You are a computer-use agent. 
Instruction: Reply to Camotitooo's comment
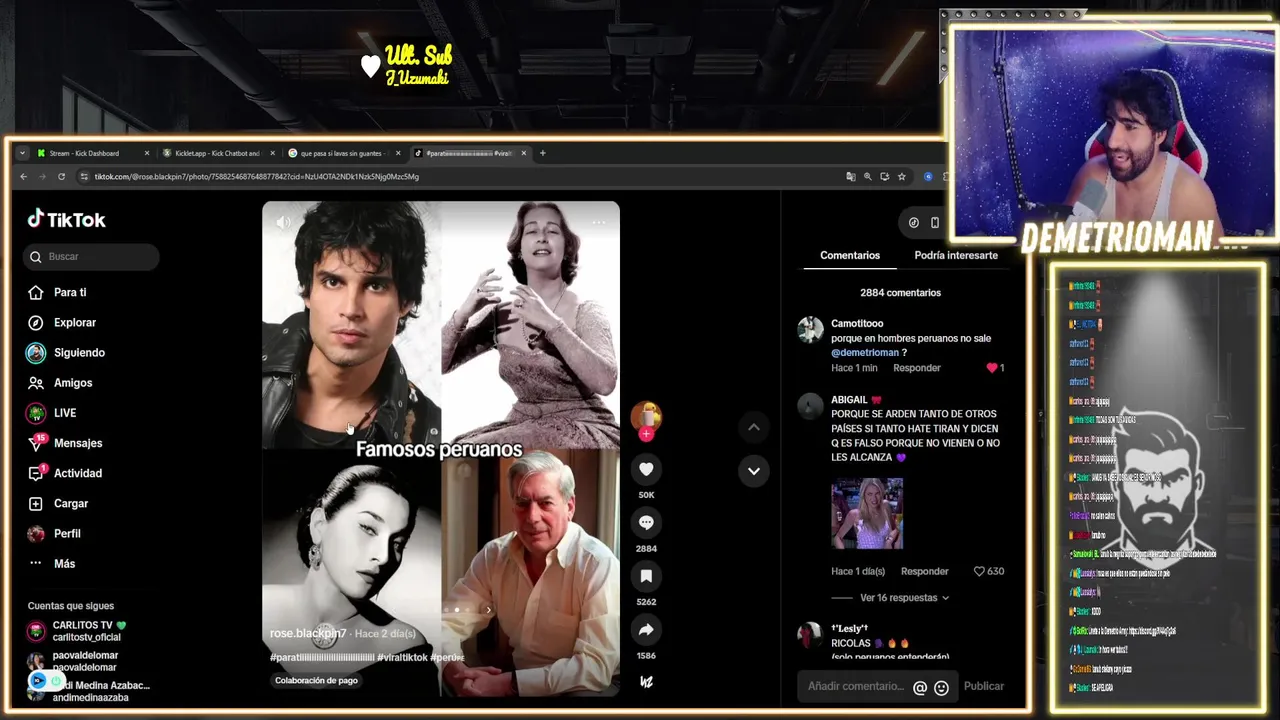pyautogui.click(x=917, y=368)
